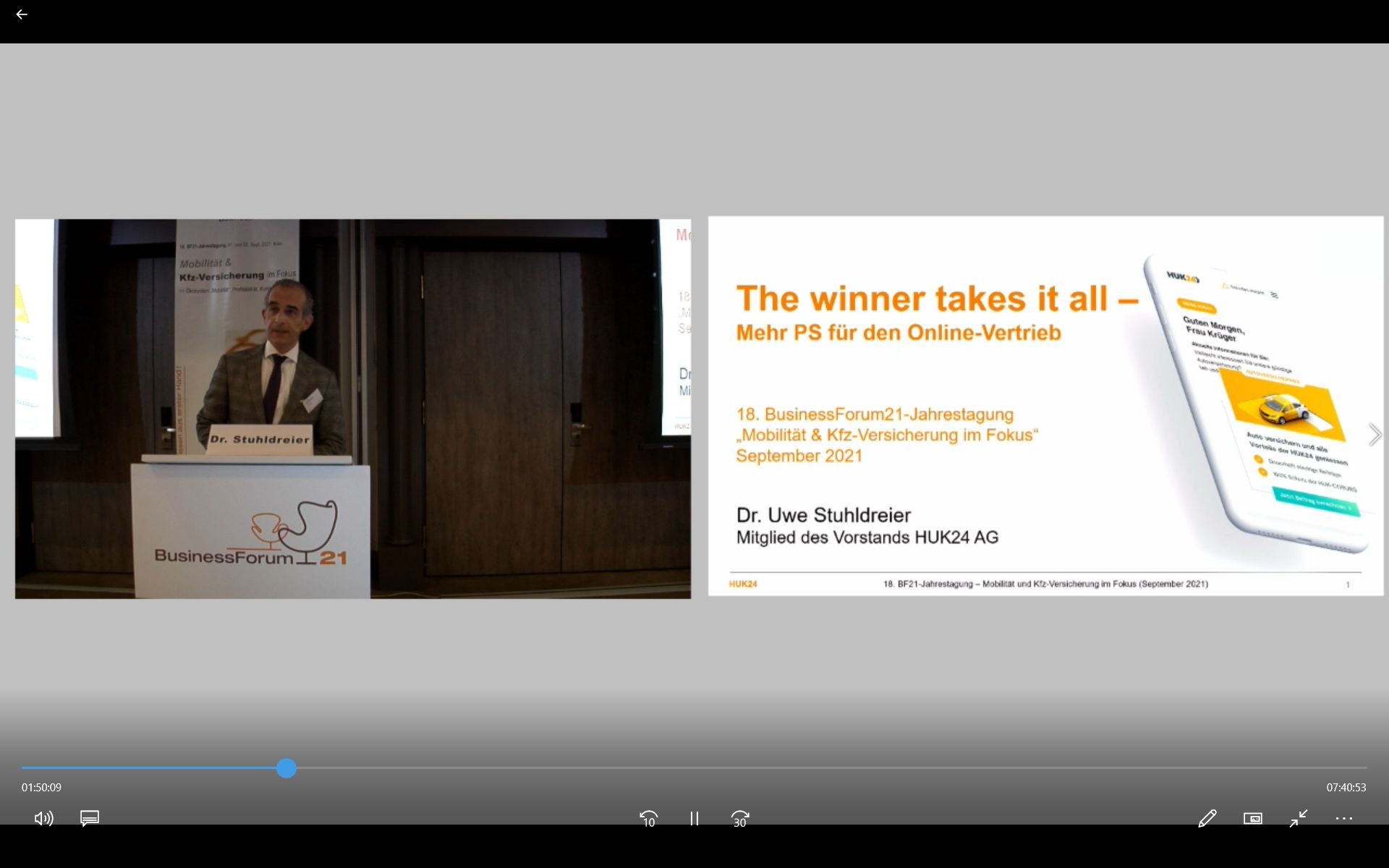Viewport: 1389px width, 868px height.
Task: Open the more options ellipsis menu
Action: point(1343,818)
